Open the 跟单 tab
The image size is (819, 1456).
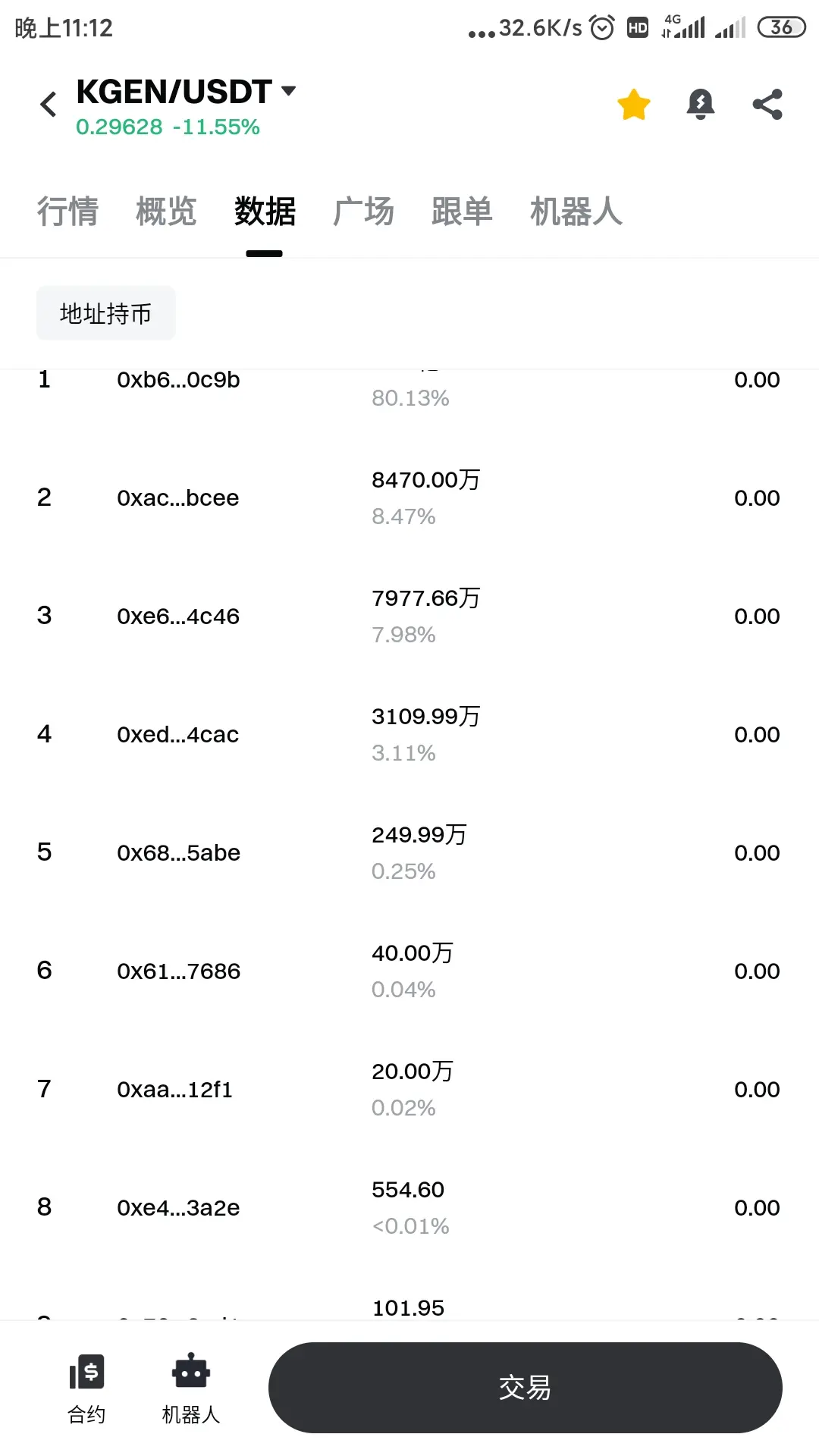click(x=462, y=211)
